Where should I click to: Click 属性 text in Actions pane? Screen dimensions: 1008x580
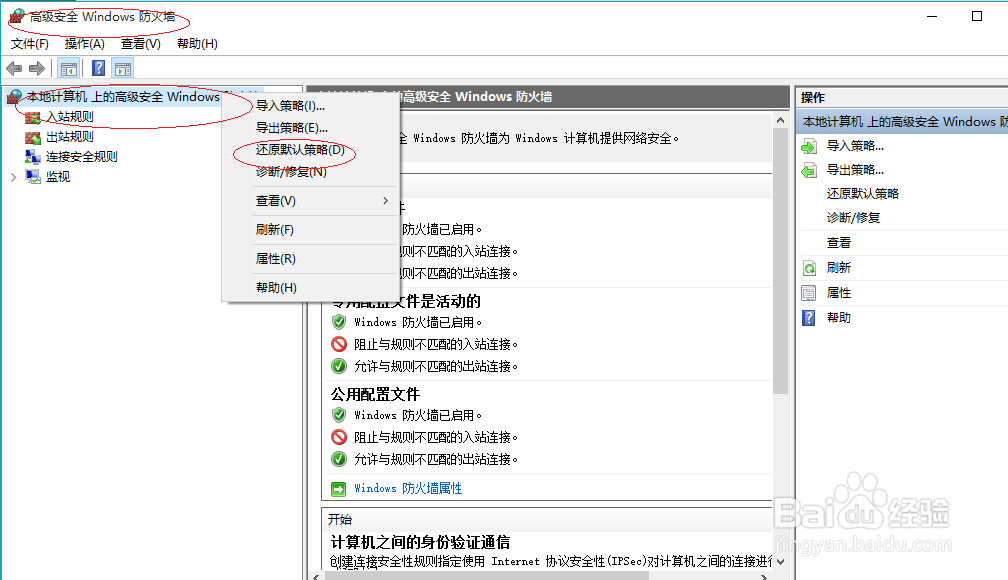coord(838,293)
